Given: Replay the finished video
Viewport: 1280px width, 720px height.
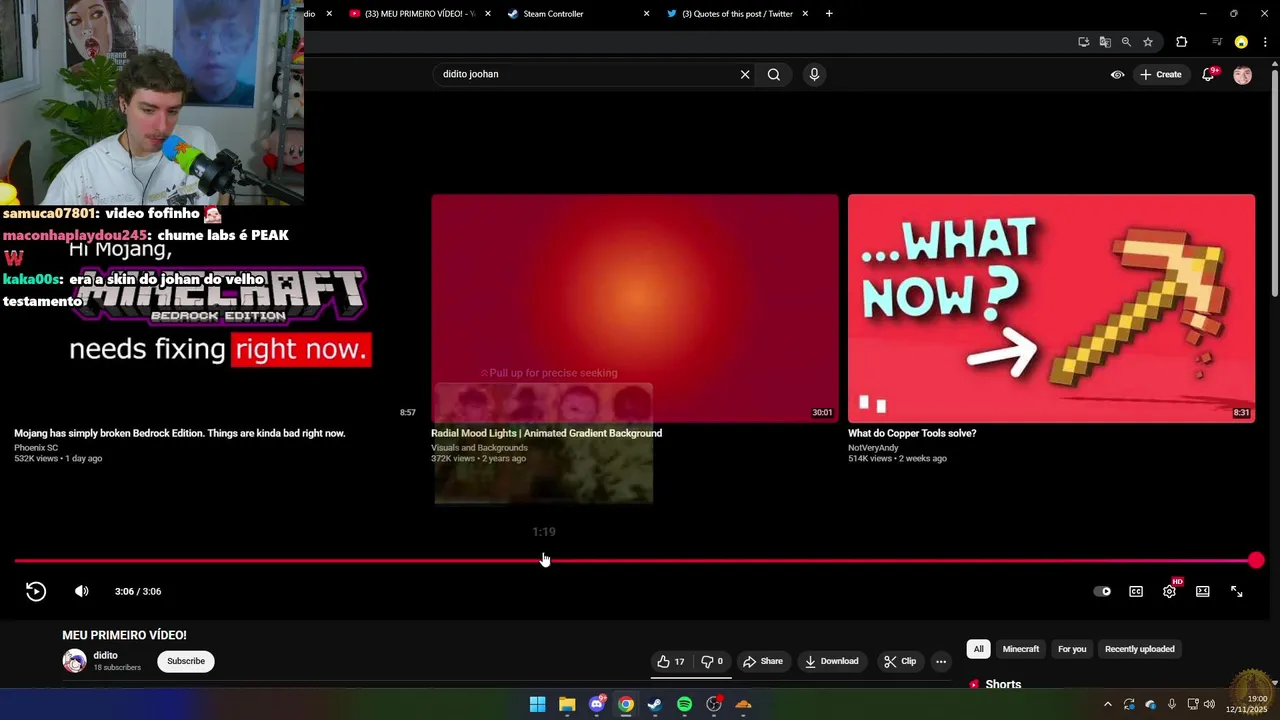Looking at the screenshot, I should (36, 591).
